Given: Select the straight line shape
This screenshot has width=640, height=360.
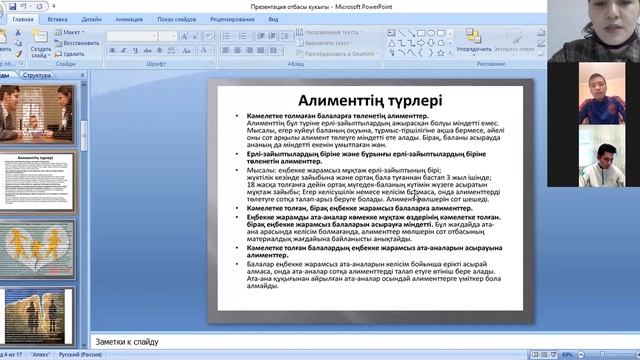Looking at the screenshot, I should click(402, 33).
